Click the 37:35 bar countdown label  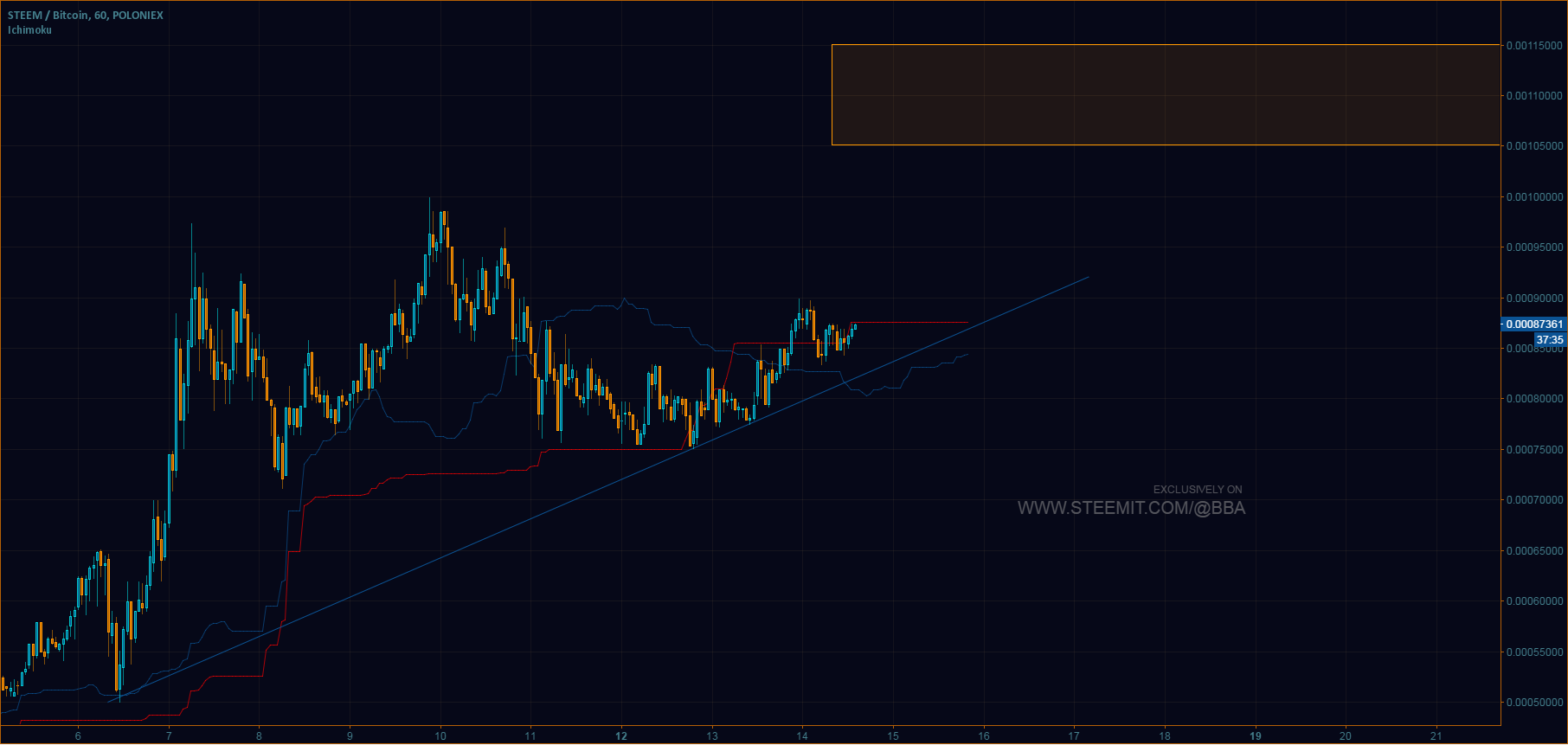coord(1550,340)
